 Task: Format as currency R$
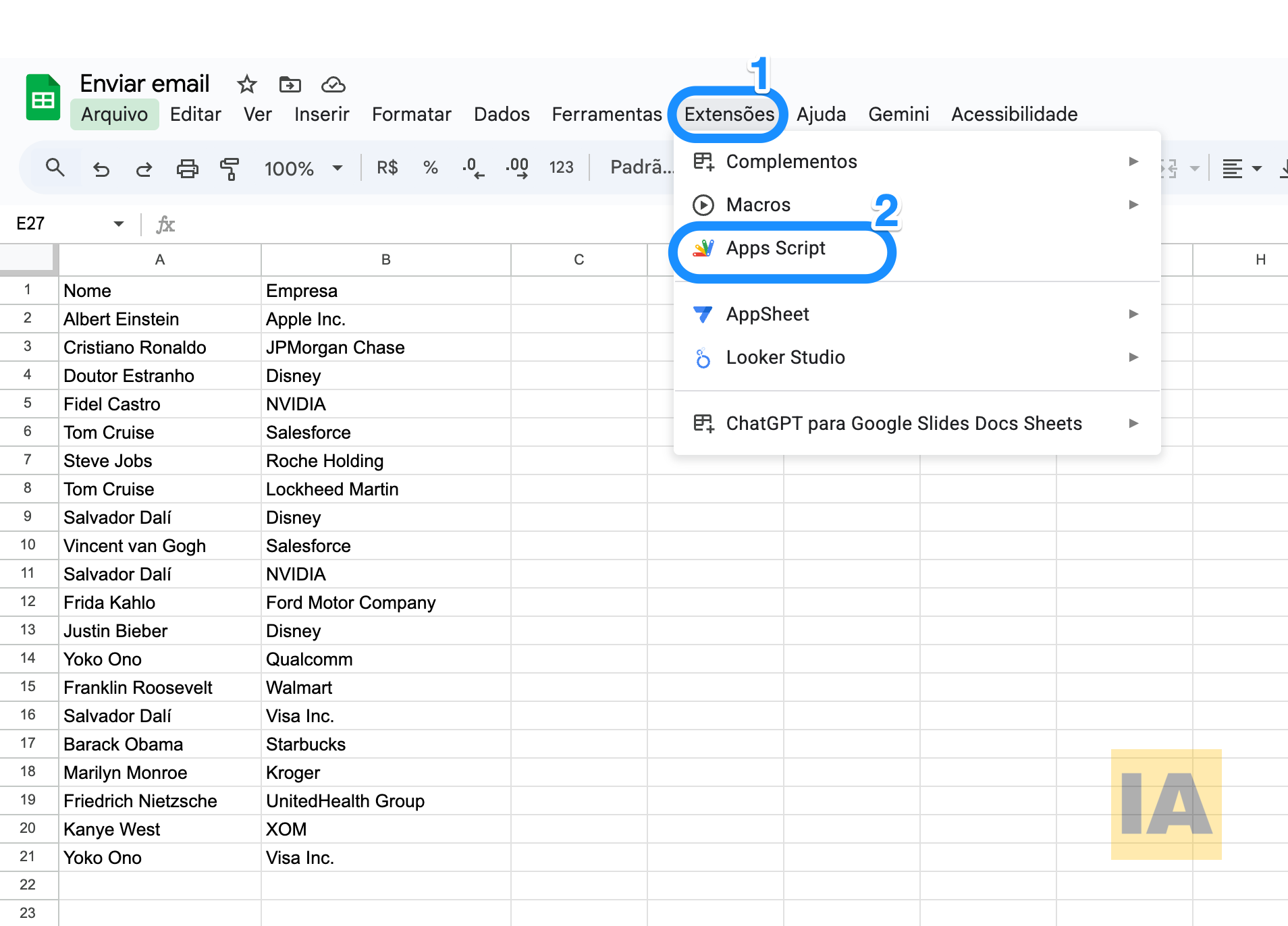point(387,167)
